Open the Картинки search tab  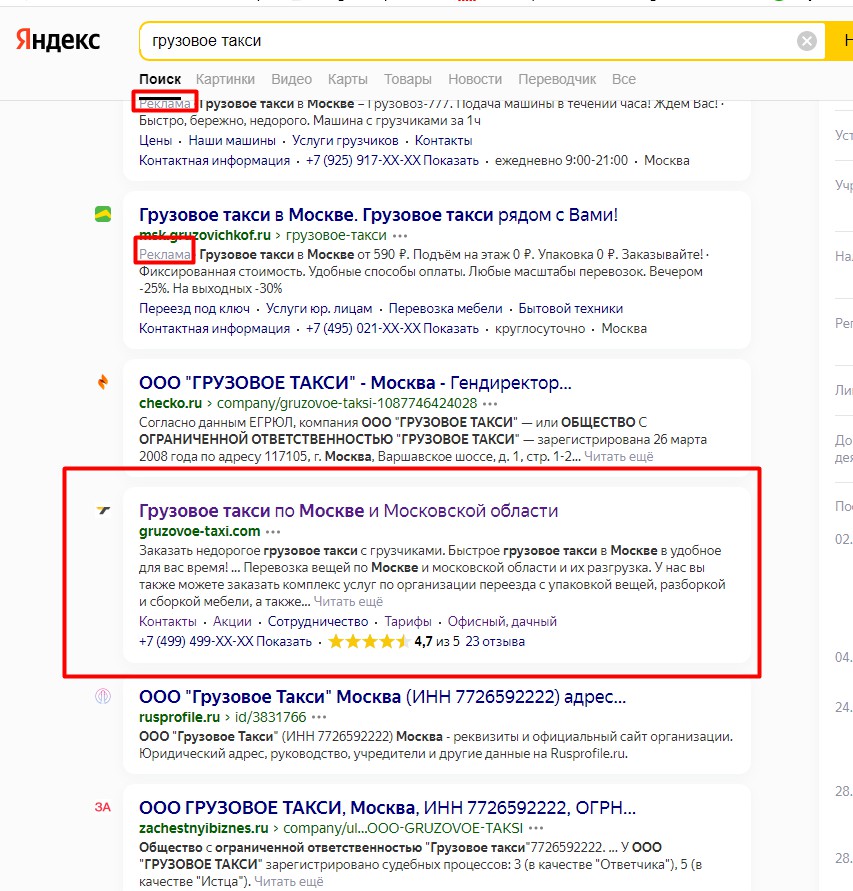pos(225,79)
